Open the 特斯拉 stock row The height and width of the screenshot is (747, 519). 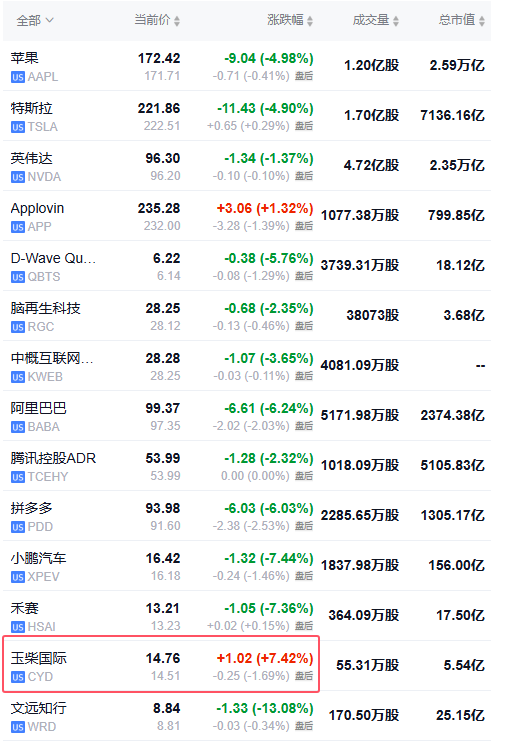(x=247, y=116)
